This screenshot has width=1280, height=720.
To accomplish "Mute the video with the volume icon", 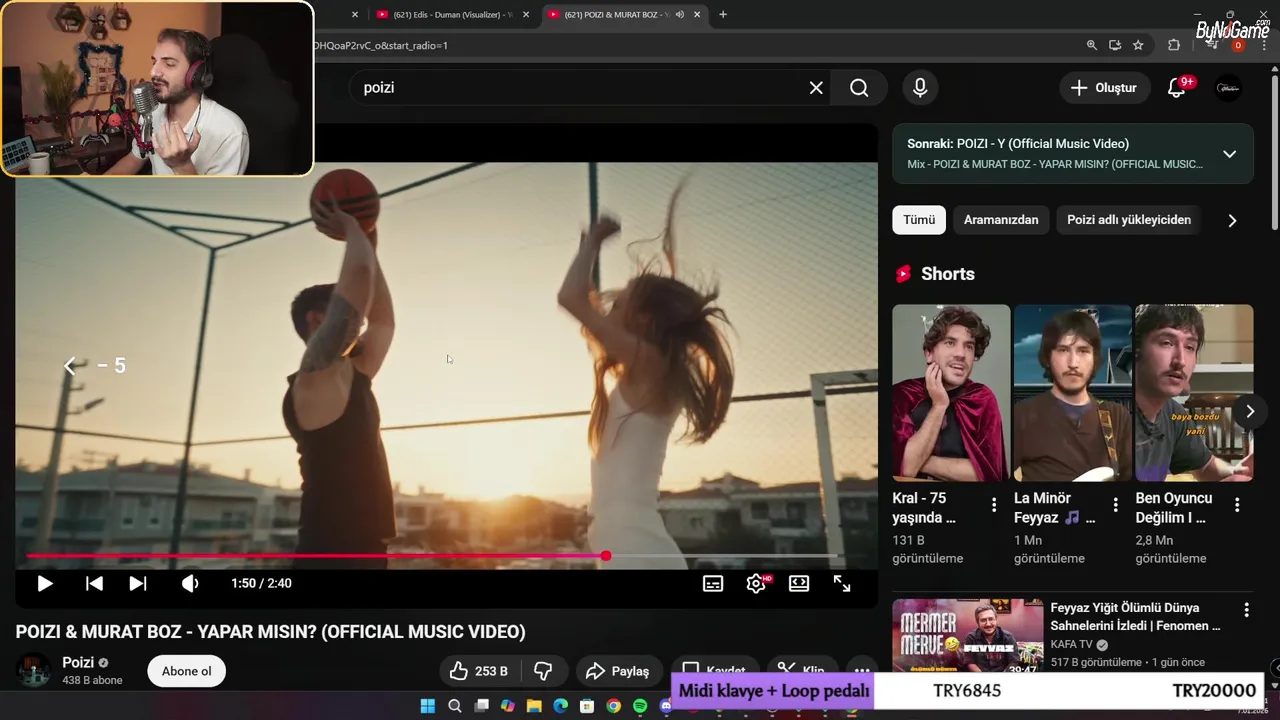I will click(190, 583).
